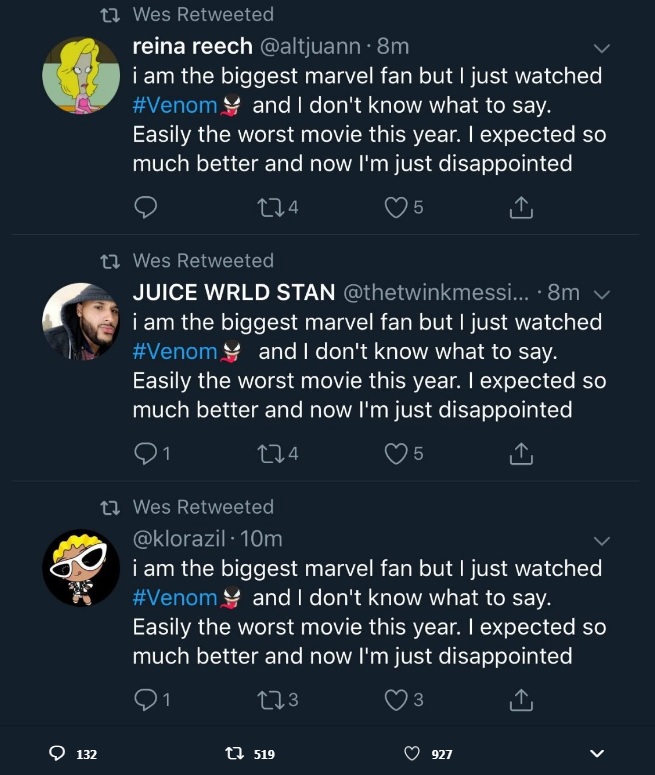Retweet JUICE WRLD STAN's tweet
Image resolution: width=655 pixels, height=775 pixels.
click(269, 453)
